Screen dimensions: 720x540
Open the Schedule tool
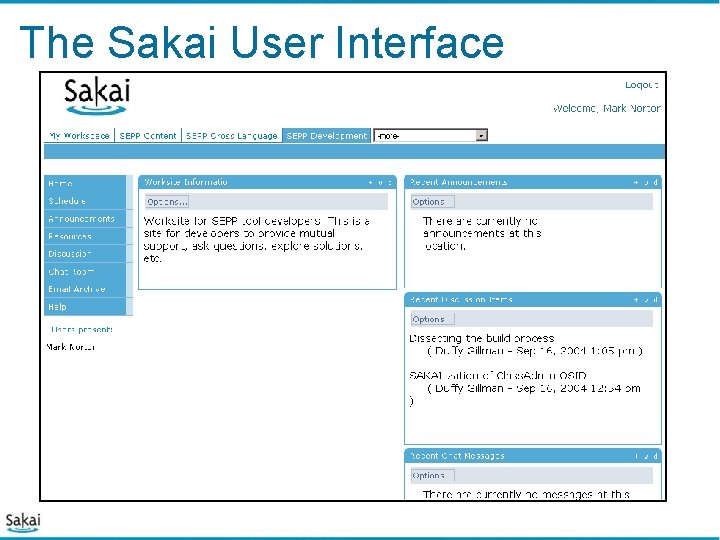(85, 201)
